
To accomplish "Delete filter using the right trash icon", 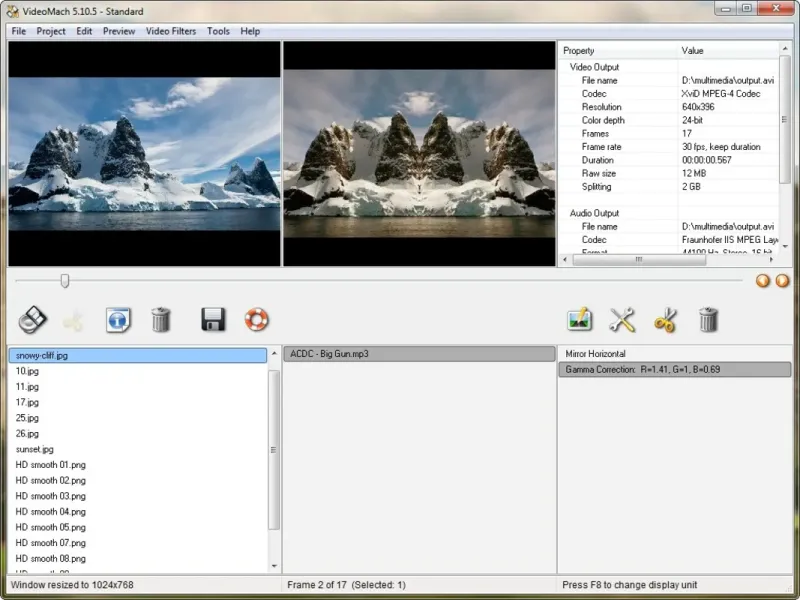I will [708, 320].
